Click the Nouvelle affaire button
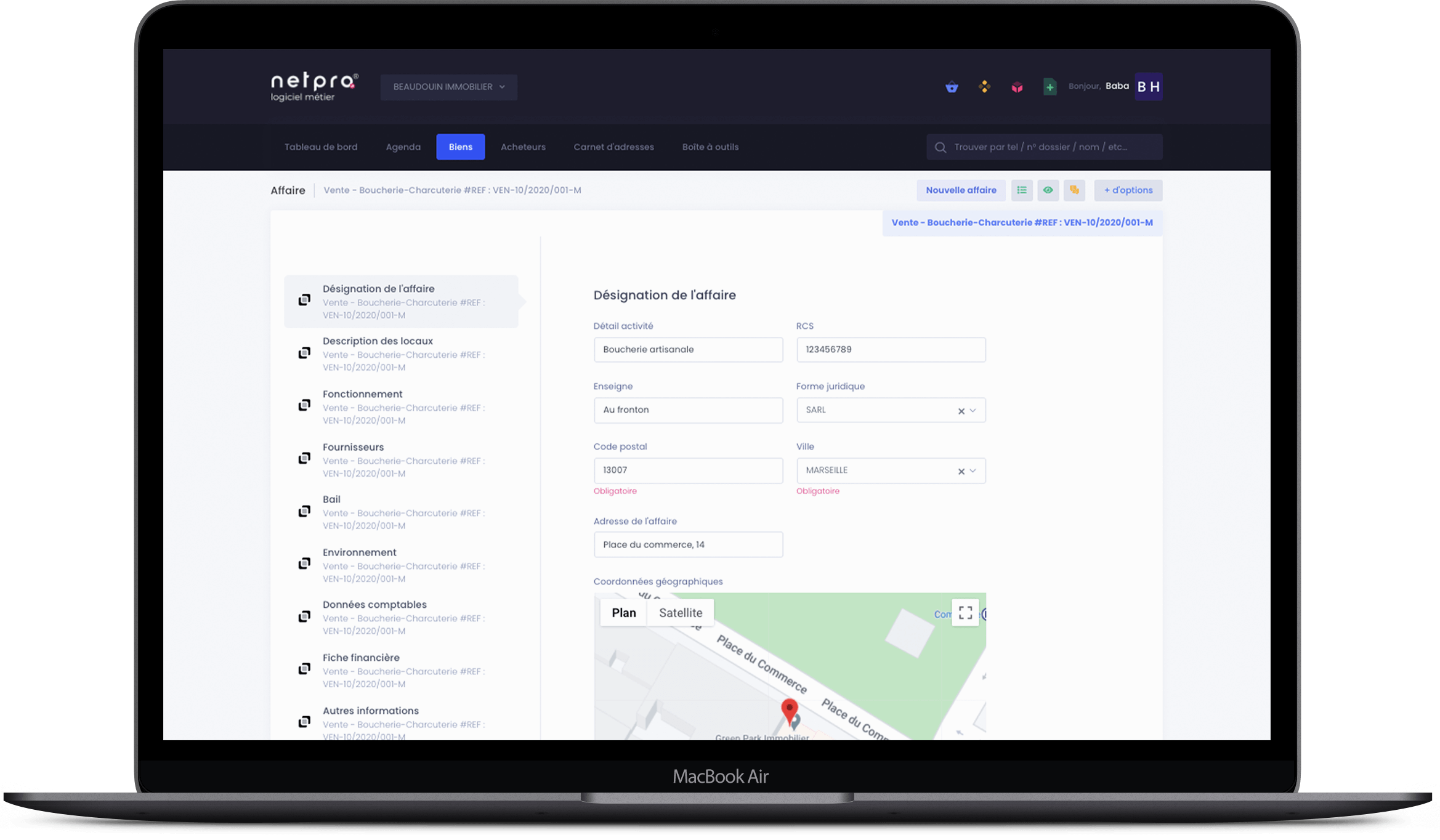The height and width of the screenshot is (840, 1440). pos(960,190)
